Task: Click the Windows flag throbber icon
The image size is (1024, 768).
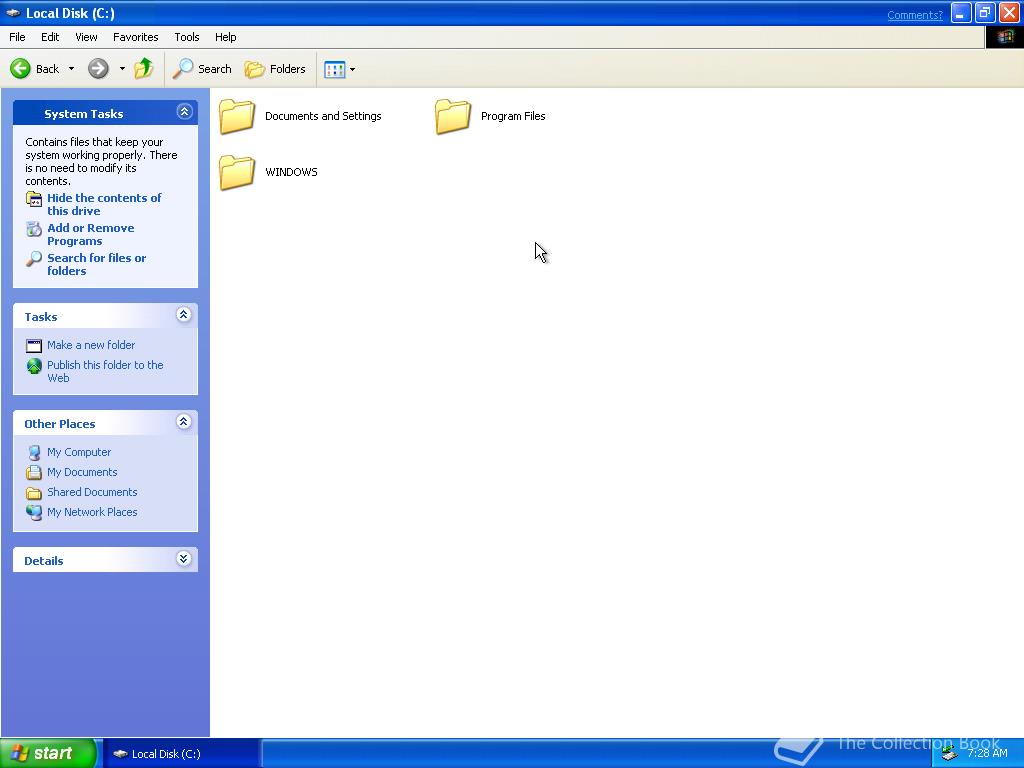Action: point(1004,37)
